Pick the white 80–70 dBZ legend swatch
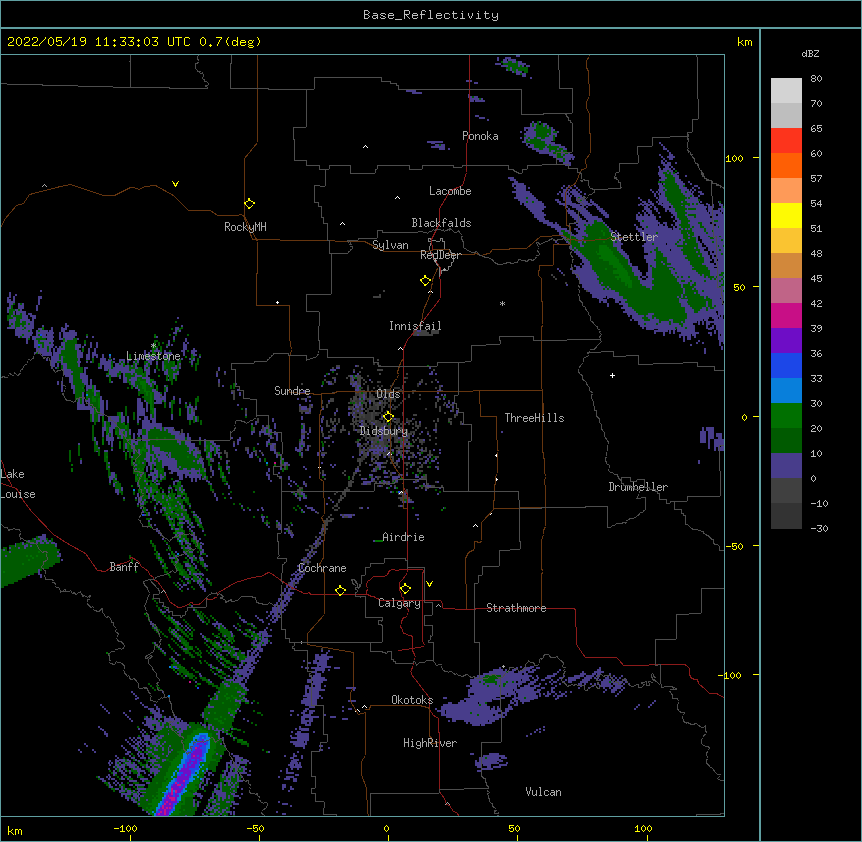The width and height of the screenshot is (862, 842). point(786,91)
